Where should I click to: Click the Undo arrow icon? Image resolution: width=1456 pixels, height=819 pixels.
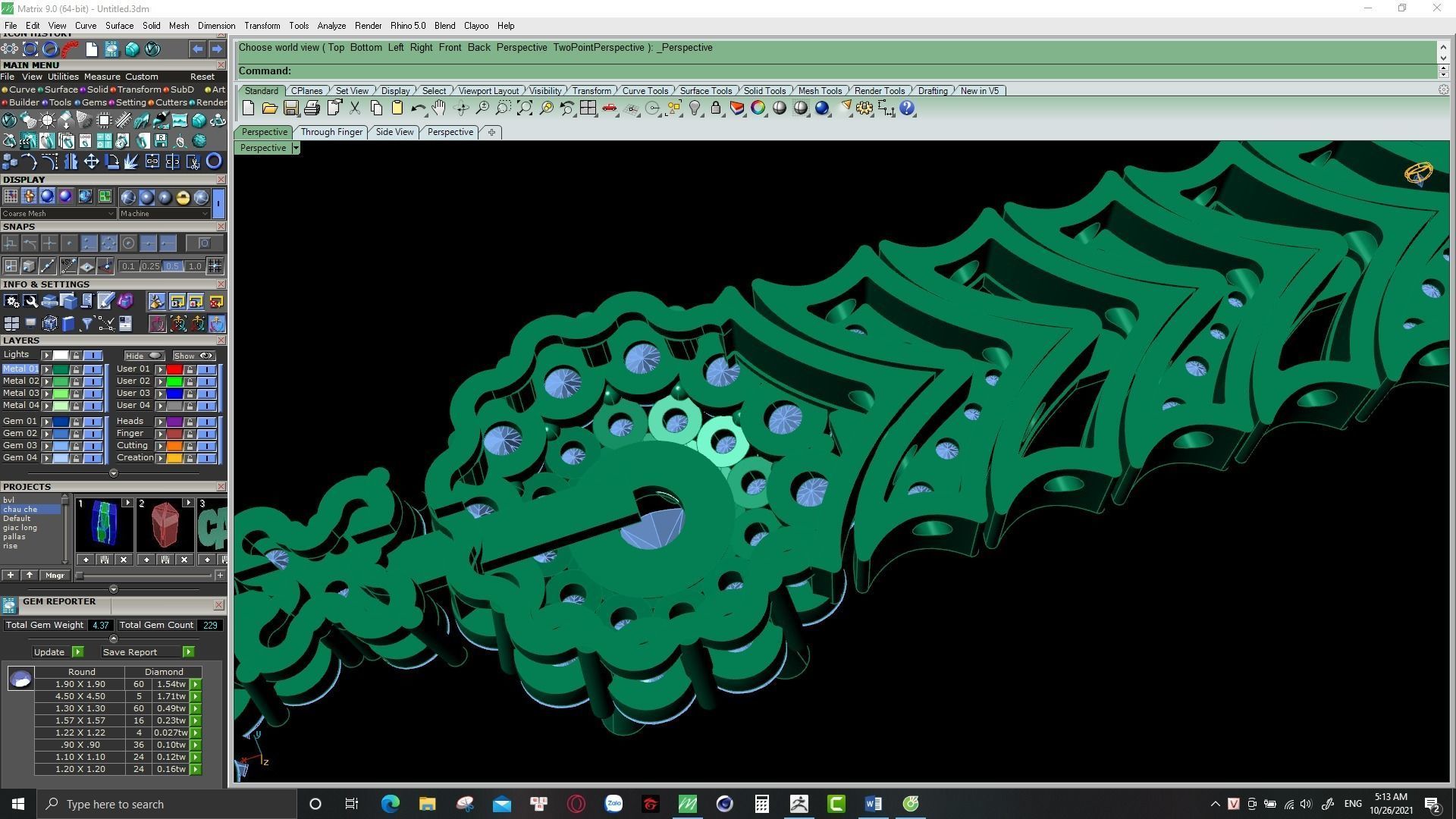click(418, 108)
